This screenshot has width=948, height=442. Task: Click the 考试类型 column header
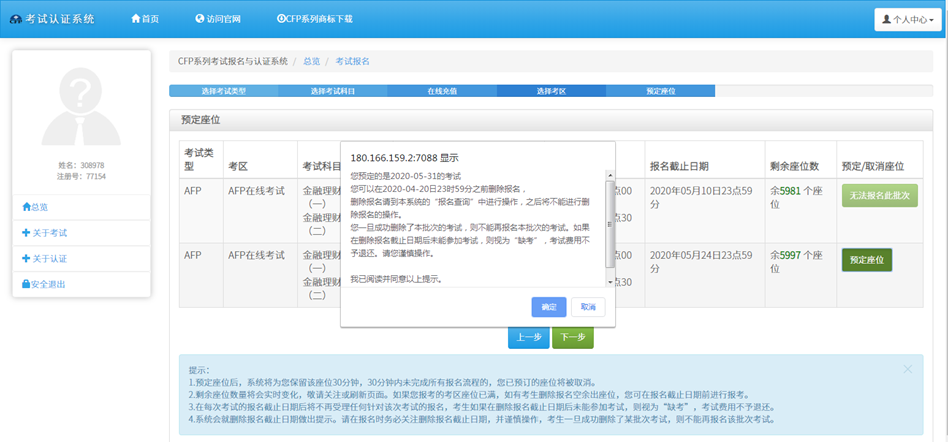200,160
